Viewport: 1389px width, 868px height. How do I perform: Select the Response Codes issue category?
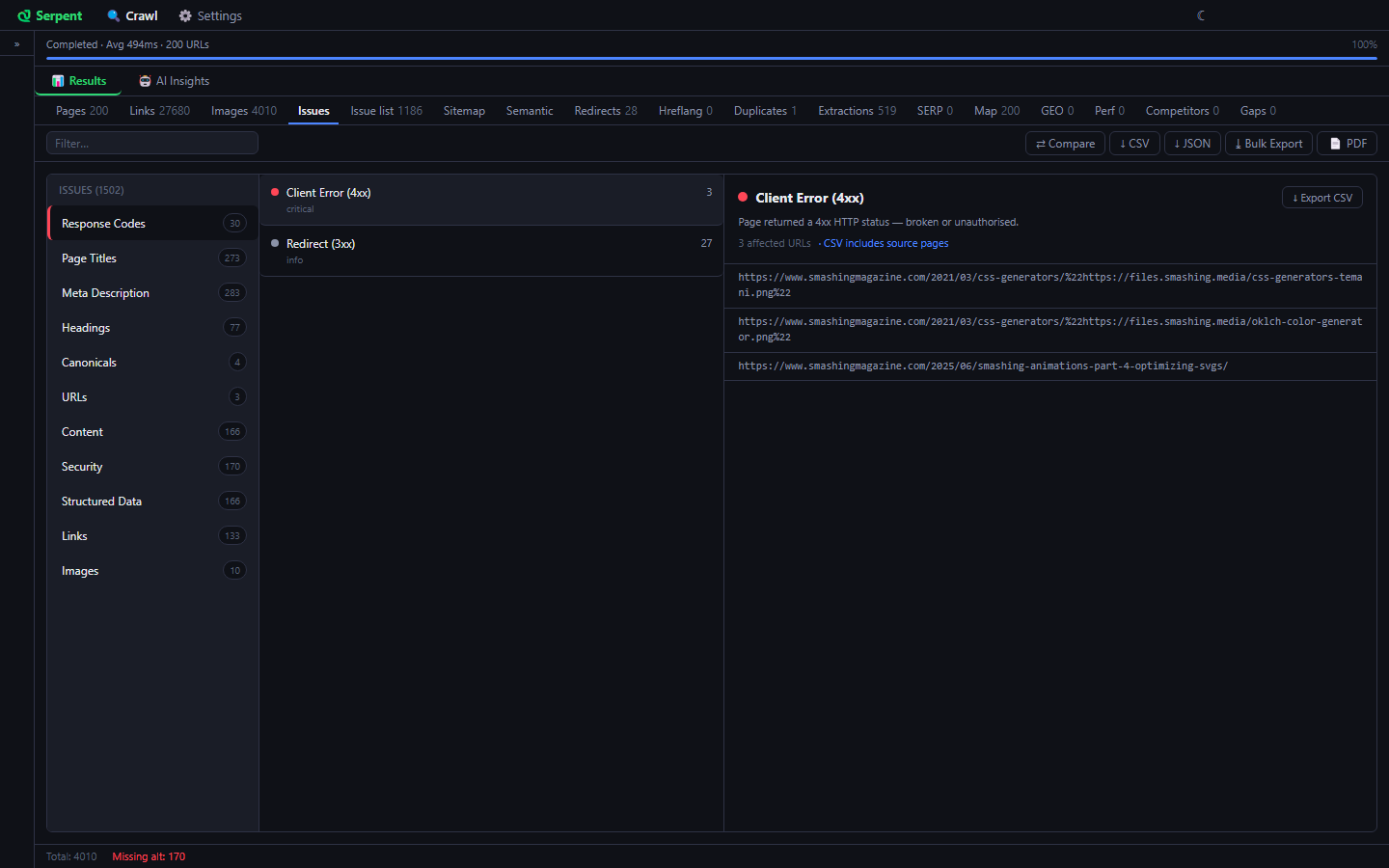[x=152, y=224]
